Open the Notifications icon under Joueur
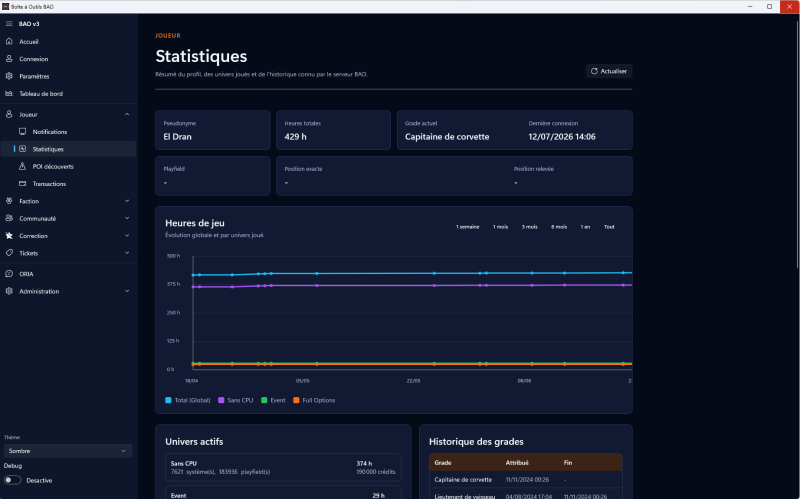800x499 pixels. [22, 132]
